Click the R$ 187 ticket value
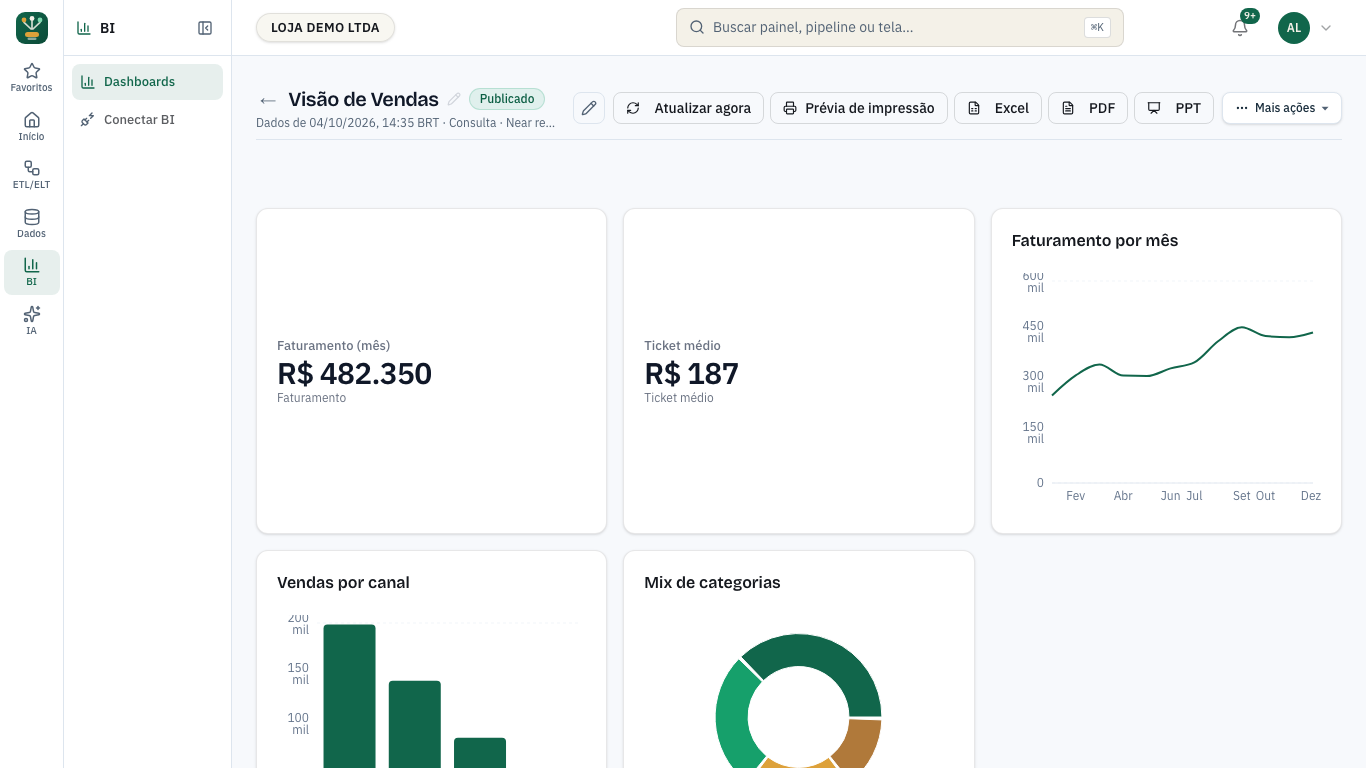1366x768 pixels. [691, 374]
